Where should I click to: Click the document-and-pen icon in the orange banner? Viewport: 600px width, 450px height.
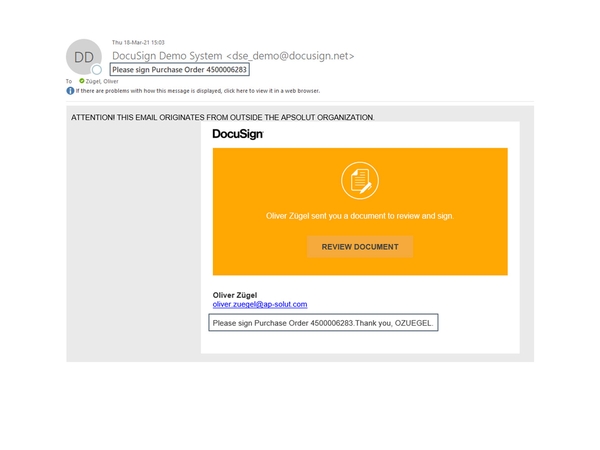359,181
